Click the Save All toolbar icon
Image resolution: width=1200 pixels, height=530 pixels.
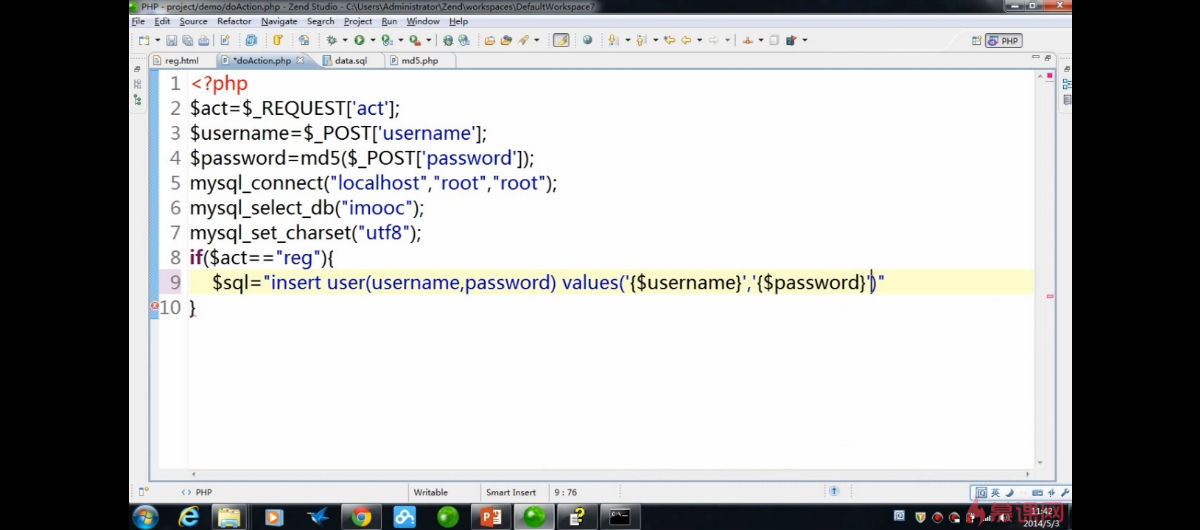(188, 40)
